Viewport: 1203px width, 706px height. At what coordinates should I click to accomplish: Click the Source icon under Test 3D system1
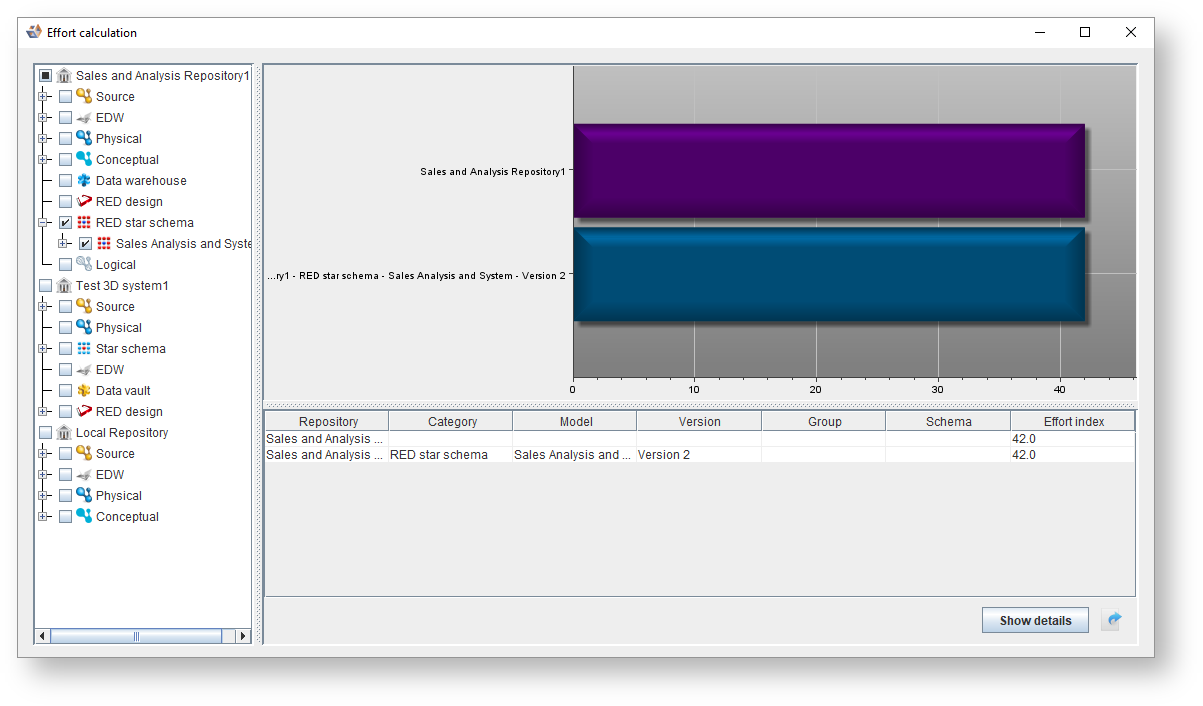[x=84, y=307]
